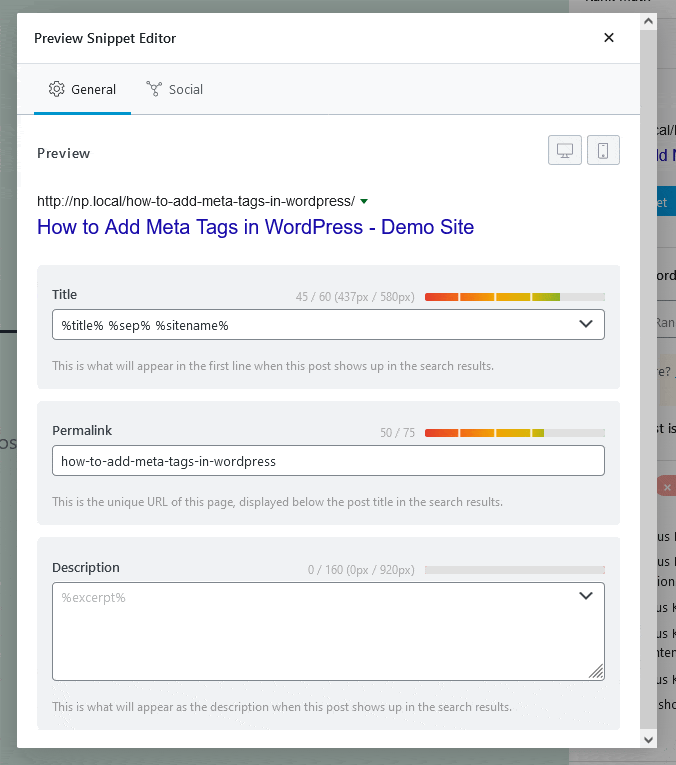Click the share-nodes icon on Social tab
The width and height of the screenshot is (676, 765).
pos(154,89)
